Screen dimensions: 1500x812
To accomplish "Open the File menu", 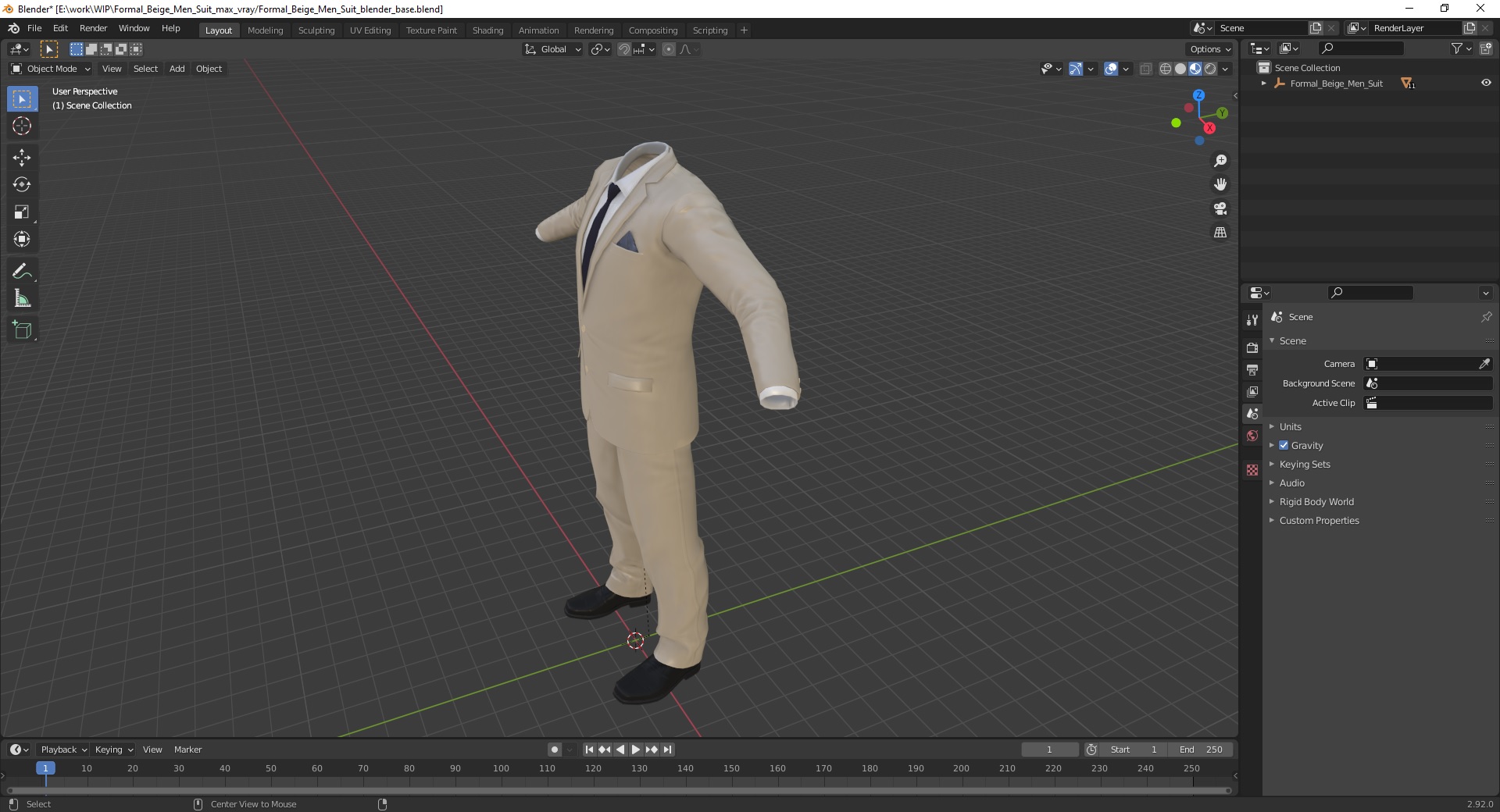I will tap(34, 28).
